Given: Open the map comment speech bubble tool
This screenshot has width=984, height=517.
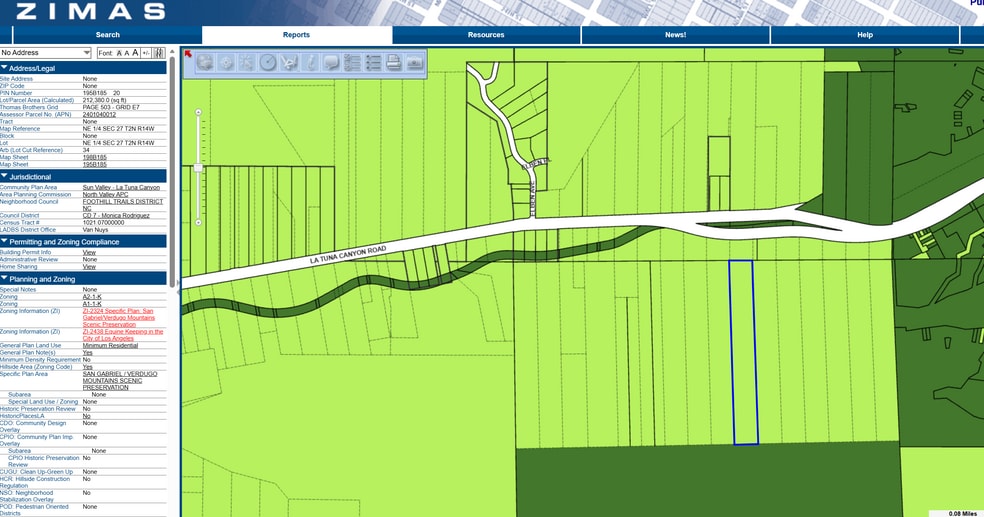Looking at the screenshot, I should coord(331,62).
